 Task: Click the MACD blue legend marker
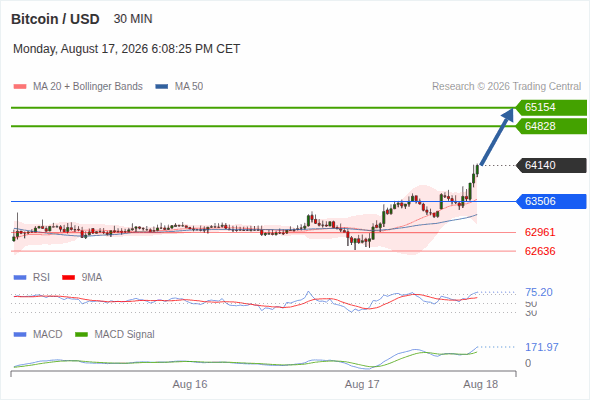pyautogui.click(x=20, y=335)
